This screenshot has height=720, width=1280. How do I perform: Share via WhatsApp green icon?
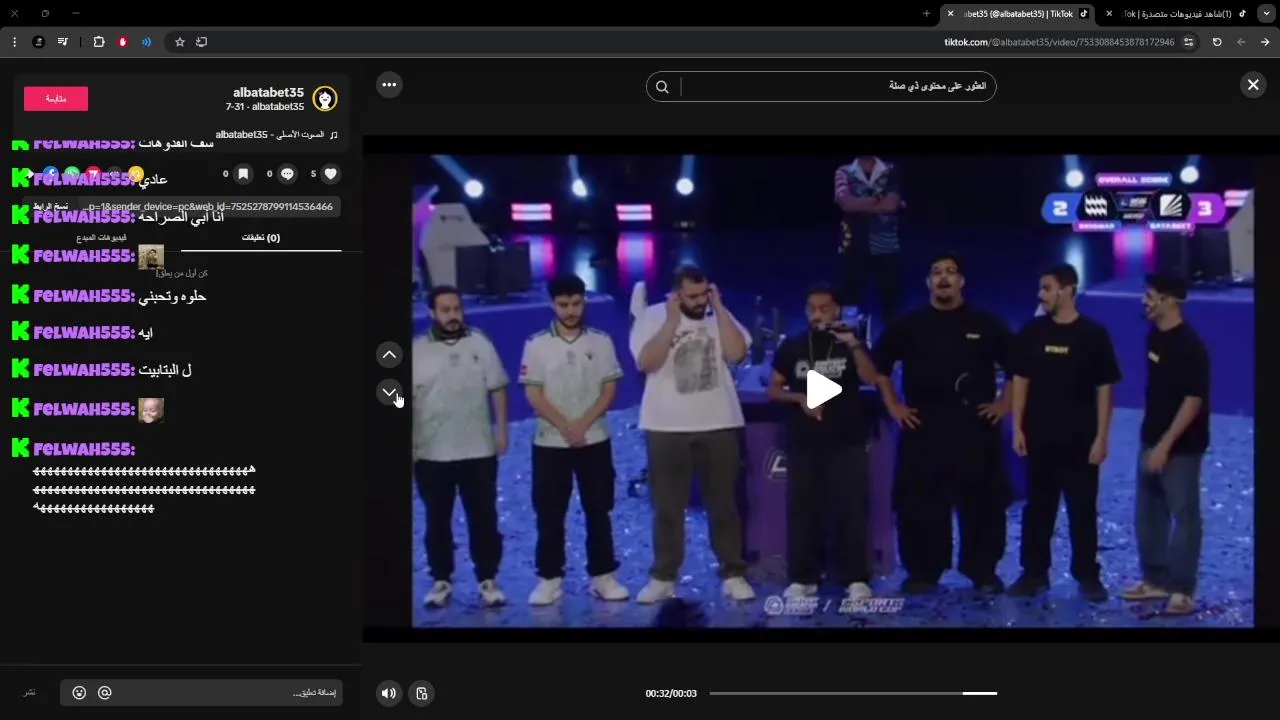click(x=72, y=174)
